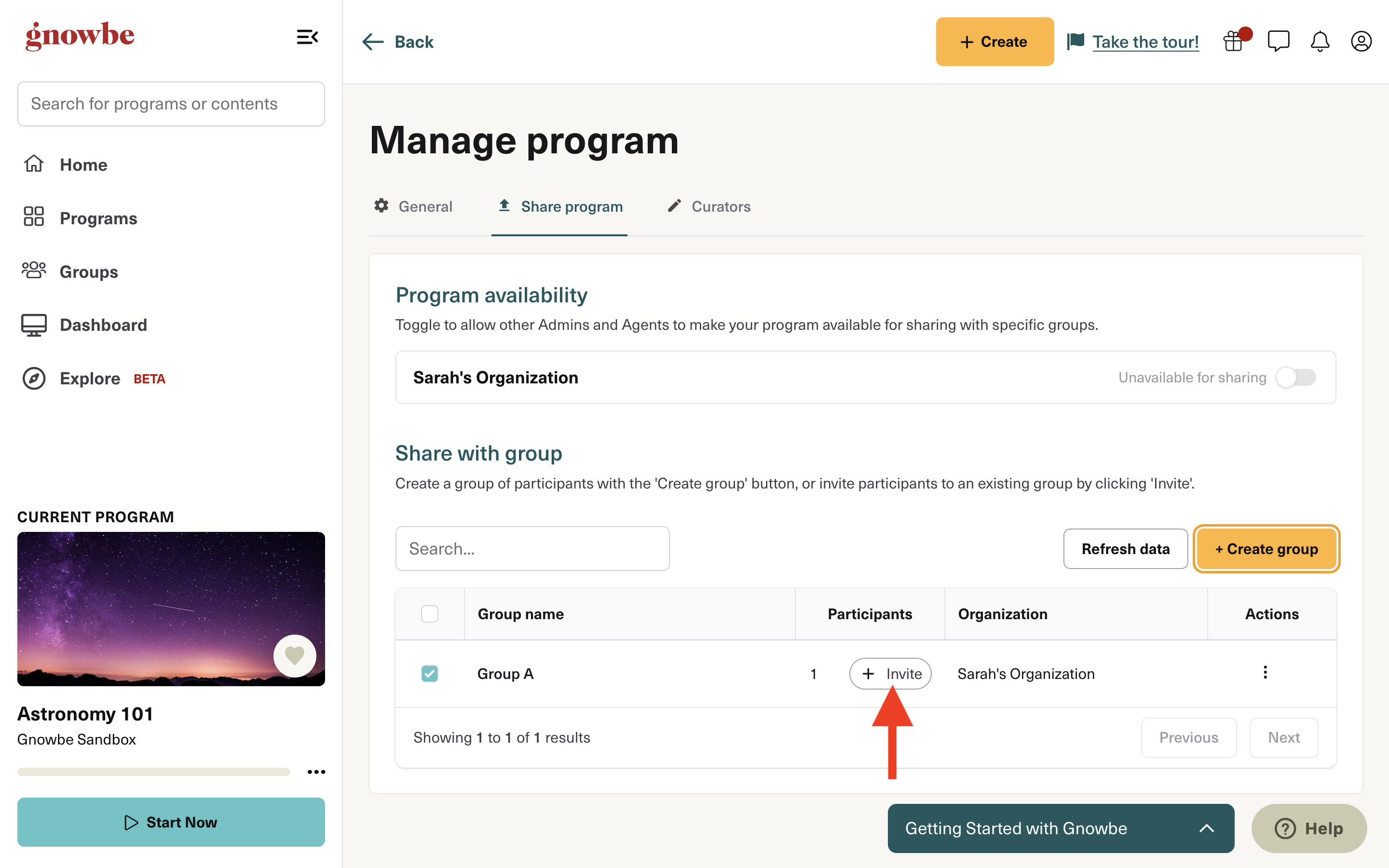Expand Getting Started with Gnowbe panel

pos(1061,828)
